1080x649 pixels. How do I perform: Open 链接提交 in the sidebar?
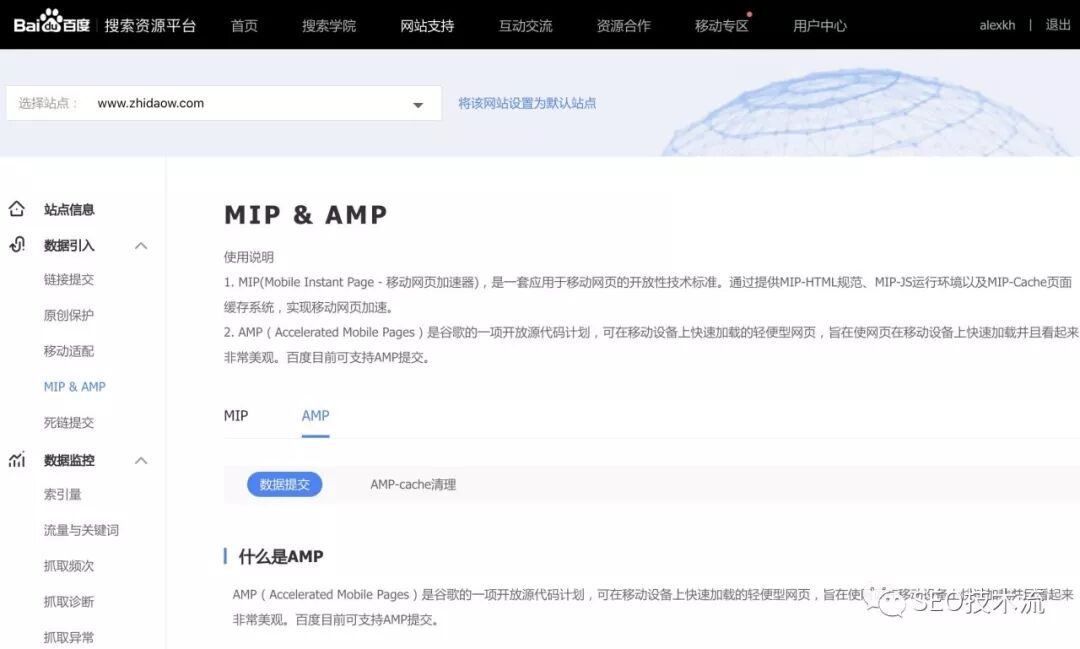click(x=69, y=280)
